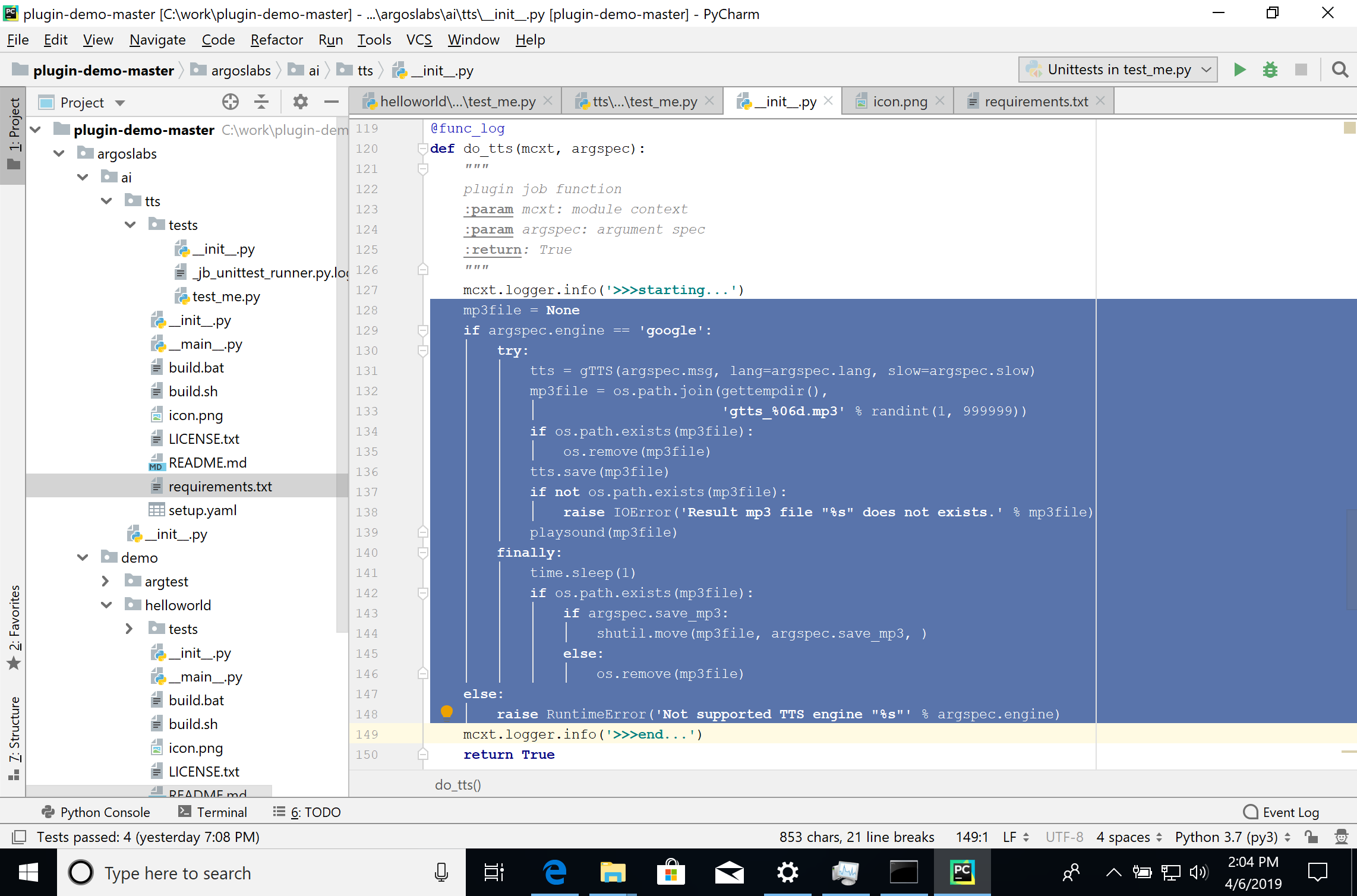The image size is (1357, 896).
Task: Fold the try block at line 130
Action: [x=422, y=351]
